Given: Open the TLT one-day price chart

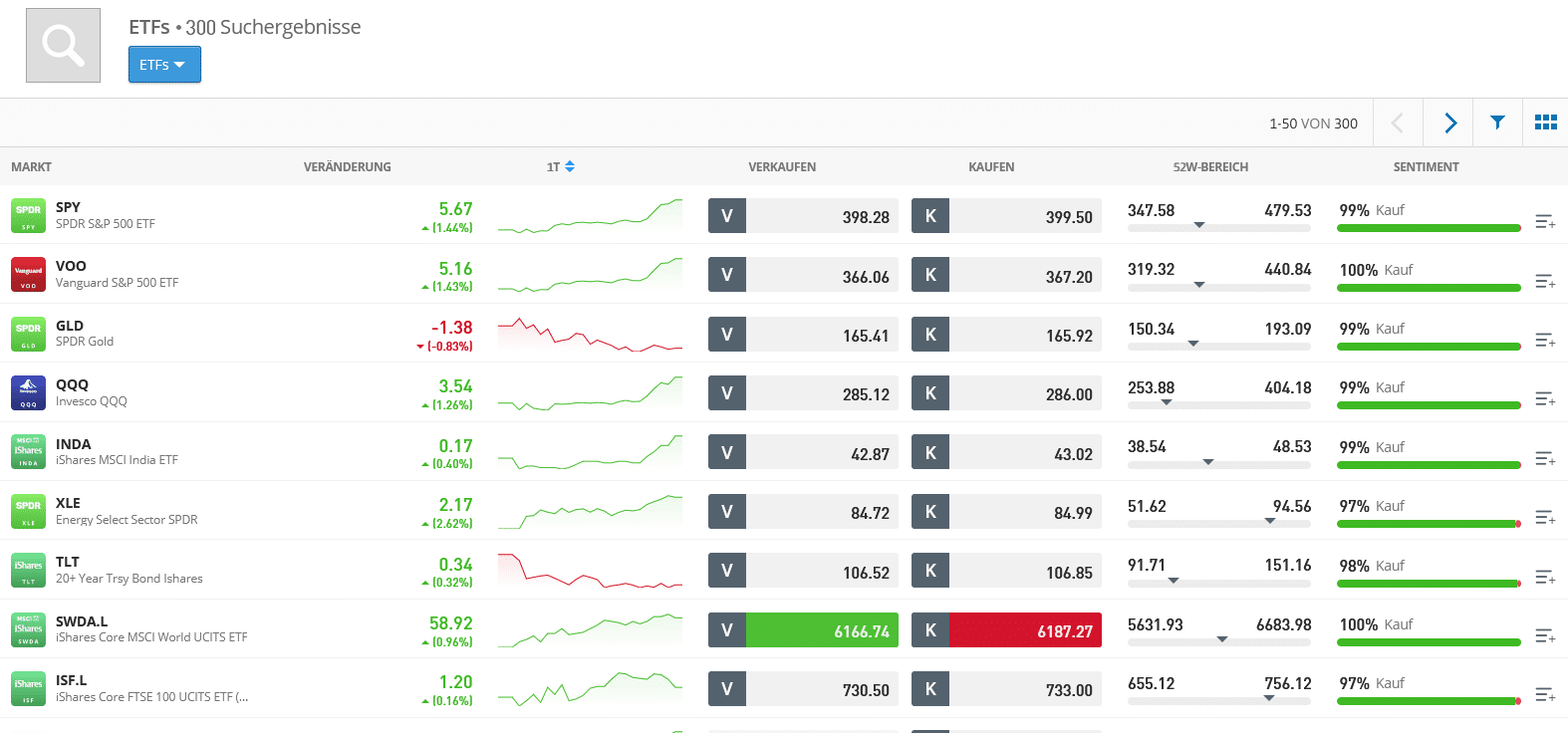Looking at the screenshot, I should pos(590,571).
